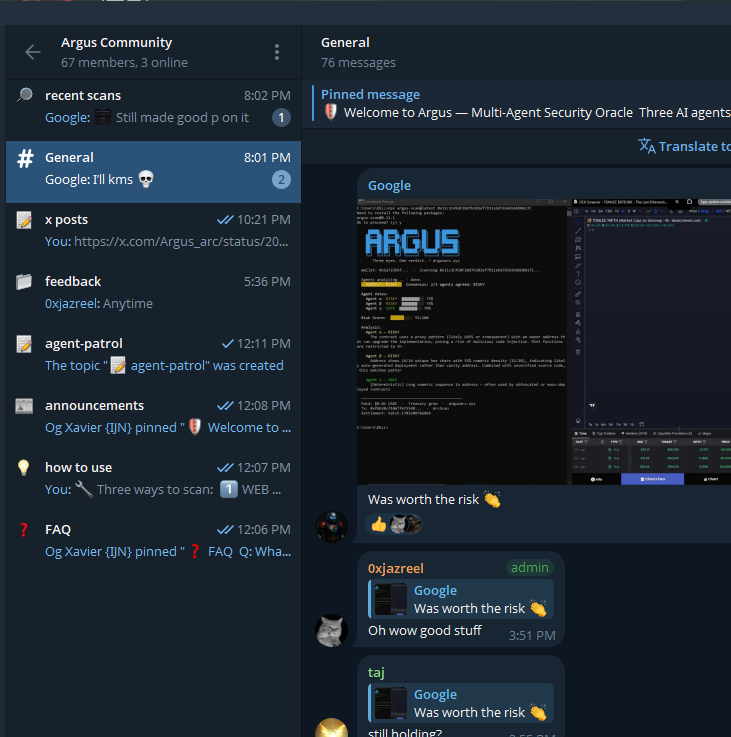Open Google sender name on image message
The width and height of the screenshot is (731, 737).
tap(389, 186)
